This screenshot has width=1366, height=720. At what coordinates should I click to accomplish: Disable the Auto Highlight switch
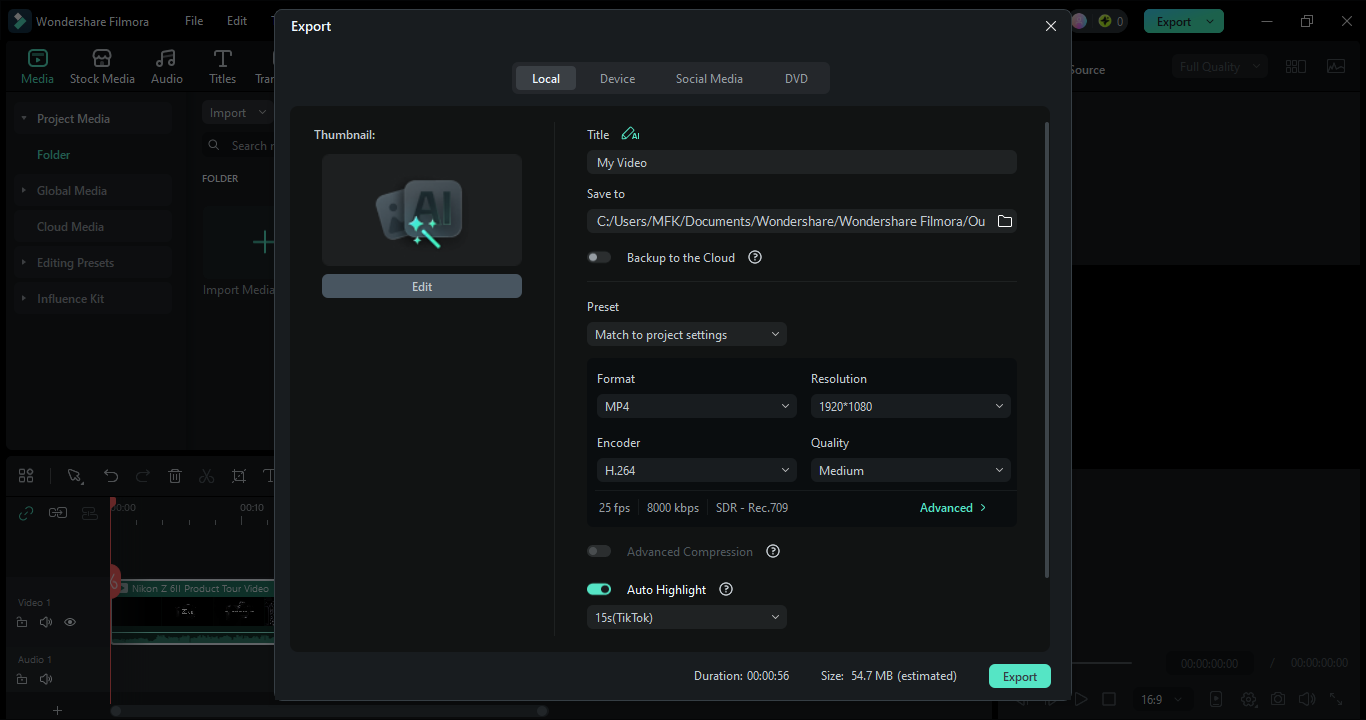(x=599, y=589)
